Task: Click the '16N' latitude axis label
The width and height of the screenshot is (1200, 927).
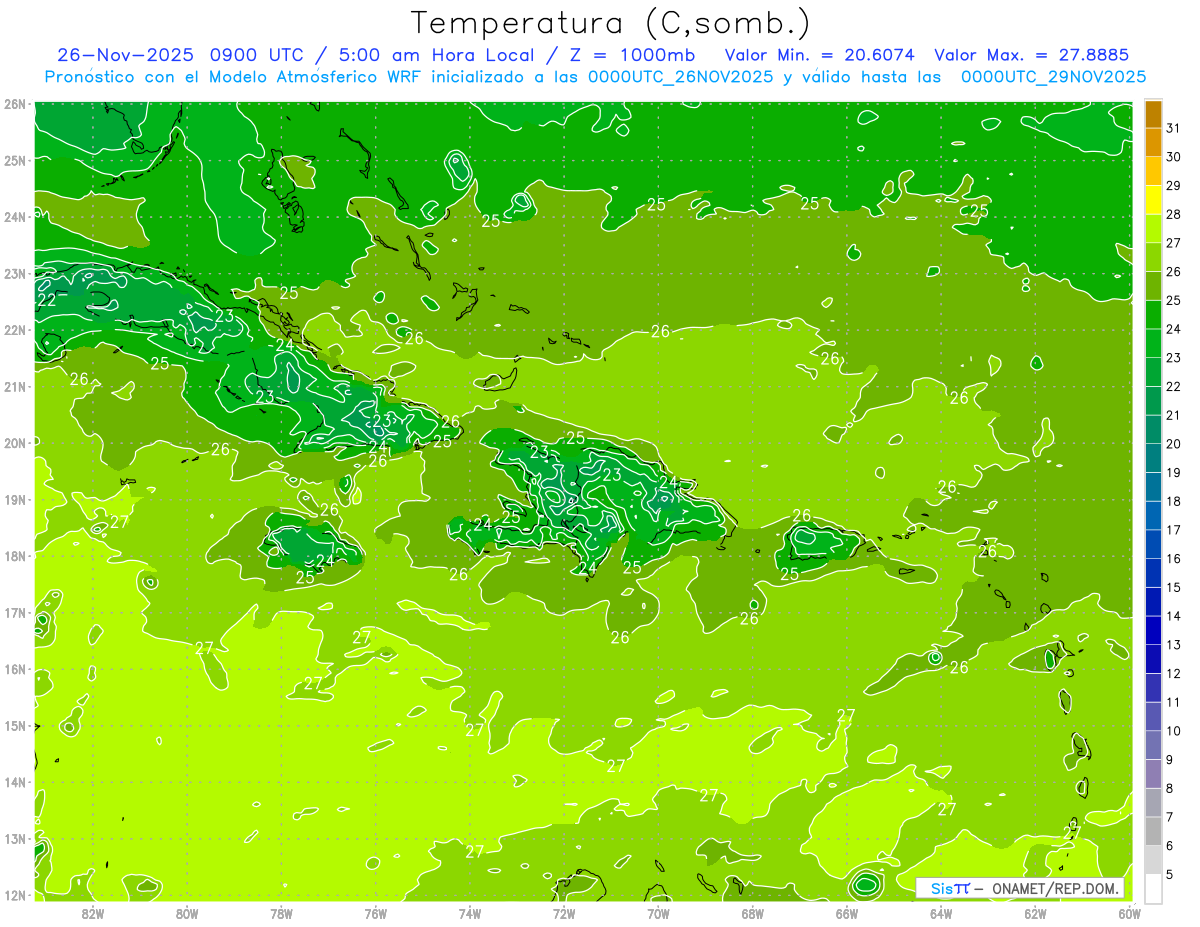Action: (15, 669)
